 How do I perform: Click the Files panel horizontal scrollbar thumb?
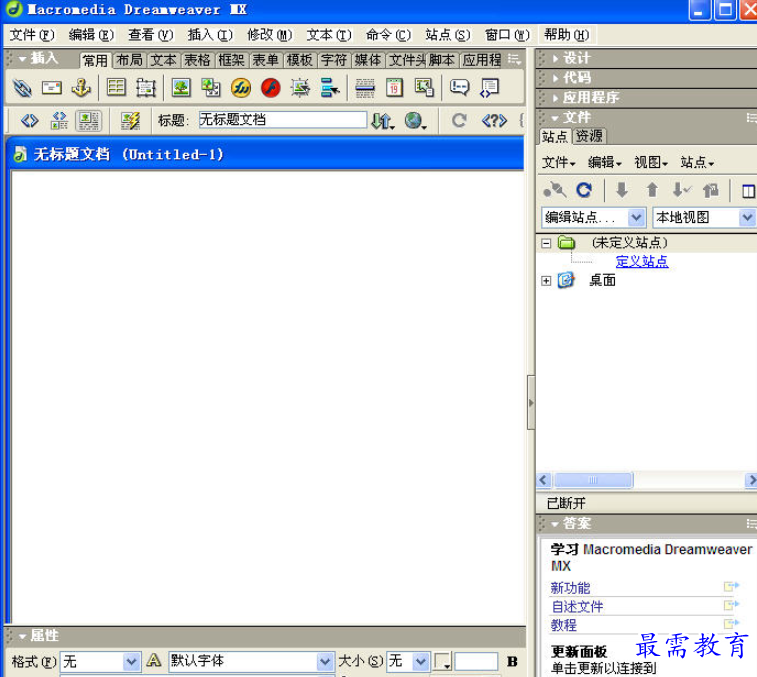point(593,480)
